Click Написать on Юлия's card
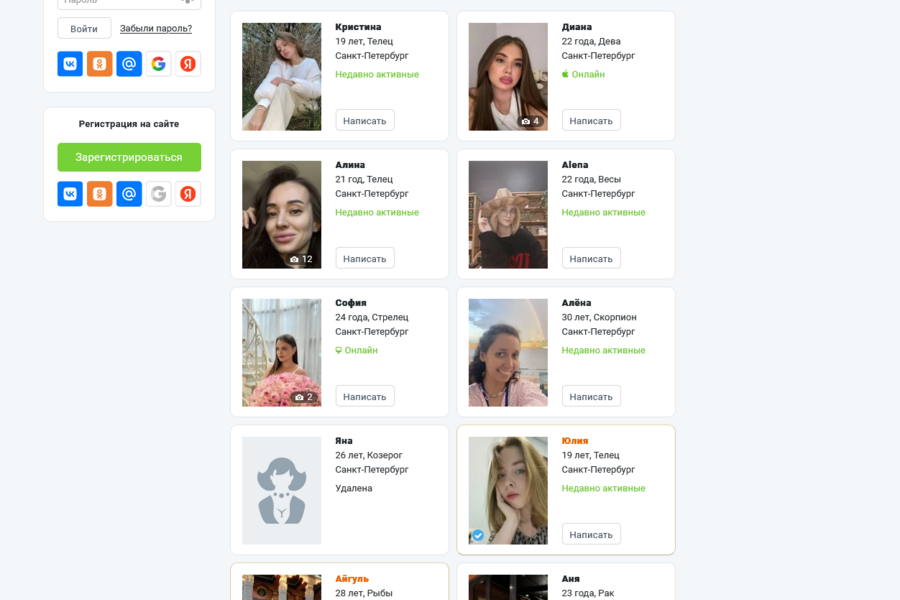 tap(591, 534)
